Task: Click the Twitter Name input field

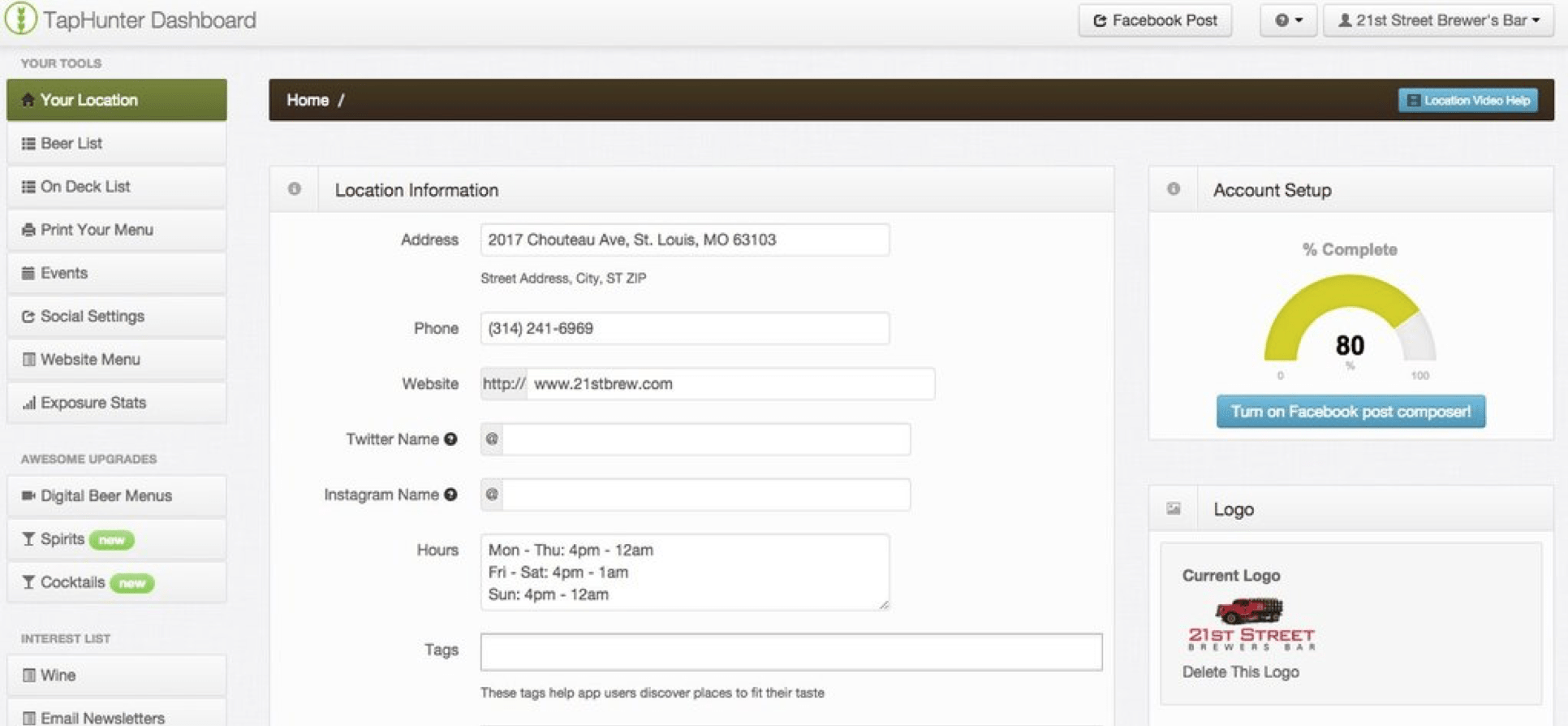Action: [x=706, y=439]
